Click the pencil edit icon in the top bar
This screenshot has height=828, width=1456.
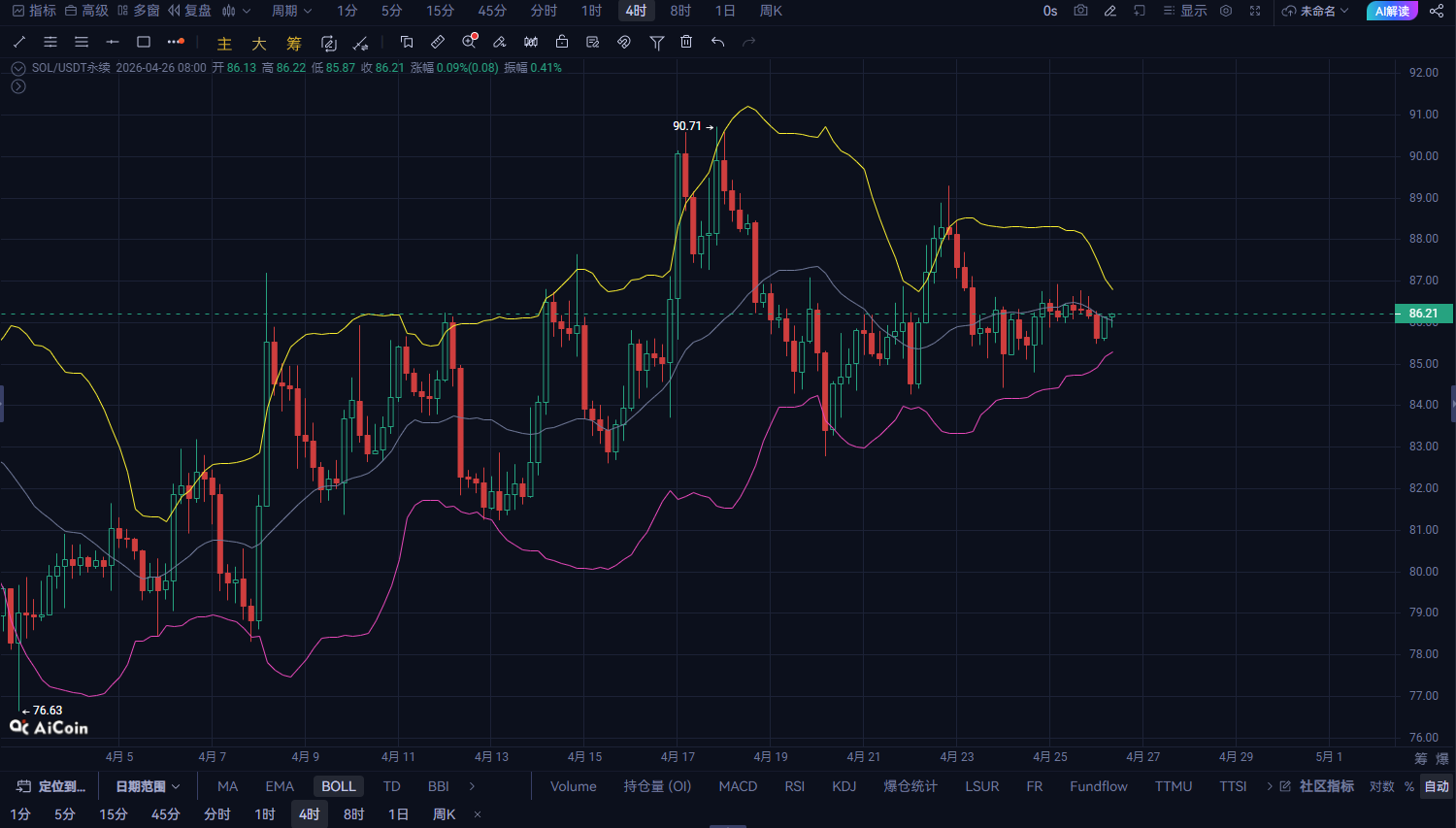point(1110,11)
